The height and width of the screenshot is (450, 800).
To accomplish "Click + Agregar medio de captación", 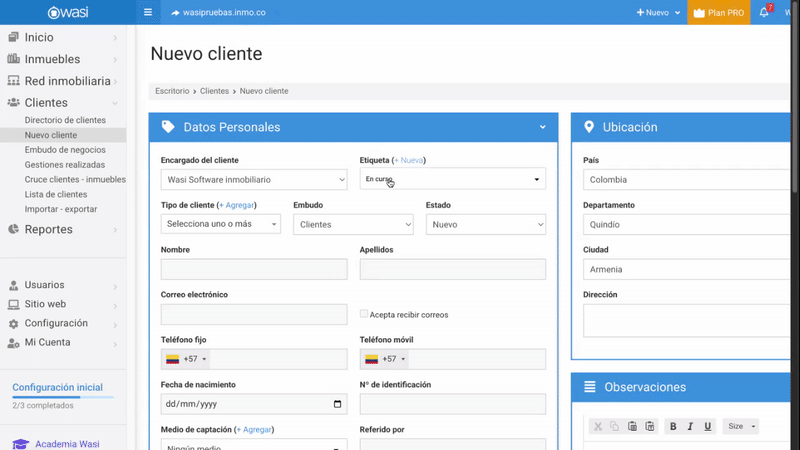I will 254,430.
